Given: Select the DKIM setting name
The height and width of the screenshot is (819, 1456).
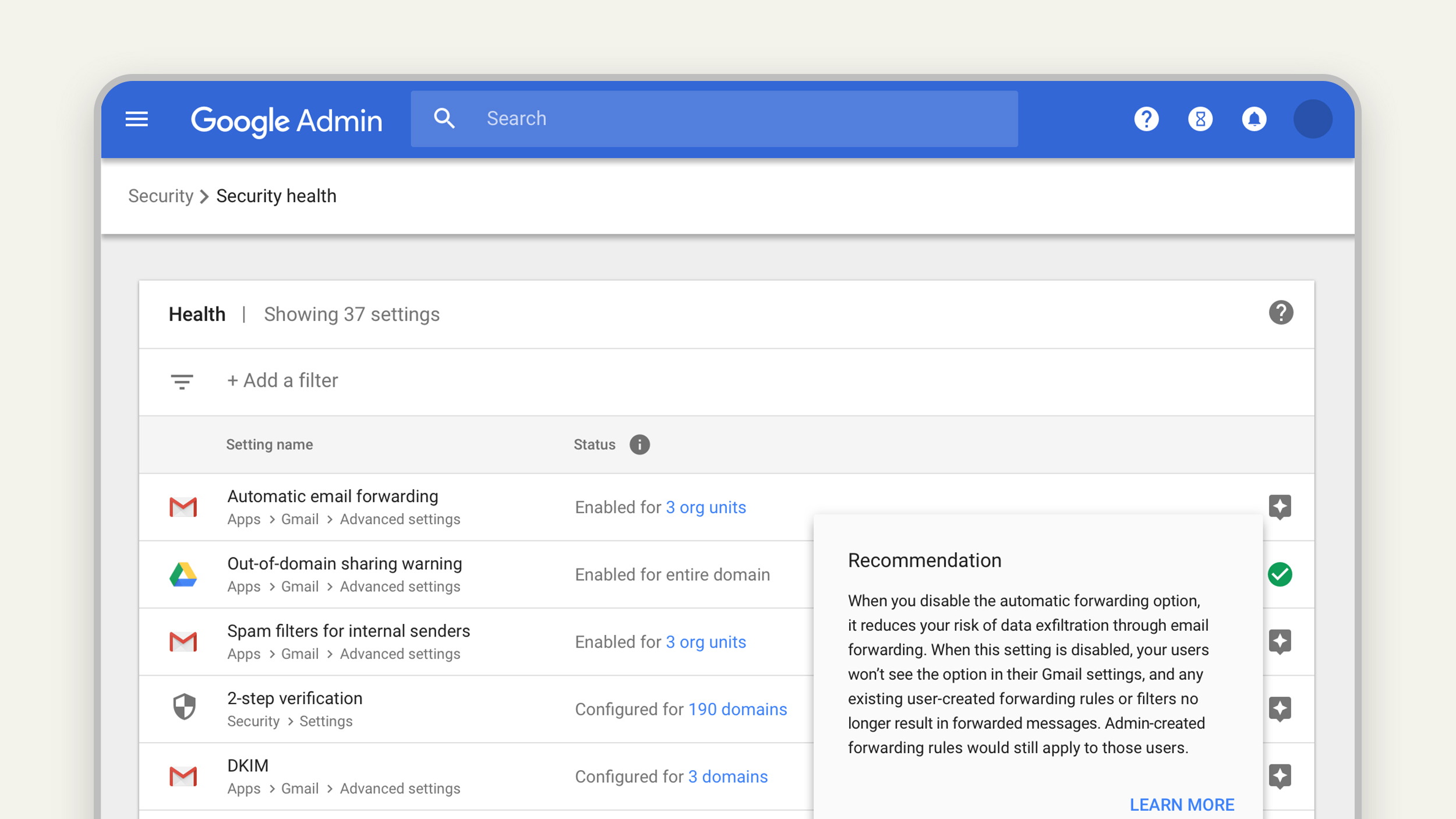Looking at the screenshot, I should 248,765.
